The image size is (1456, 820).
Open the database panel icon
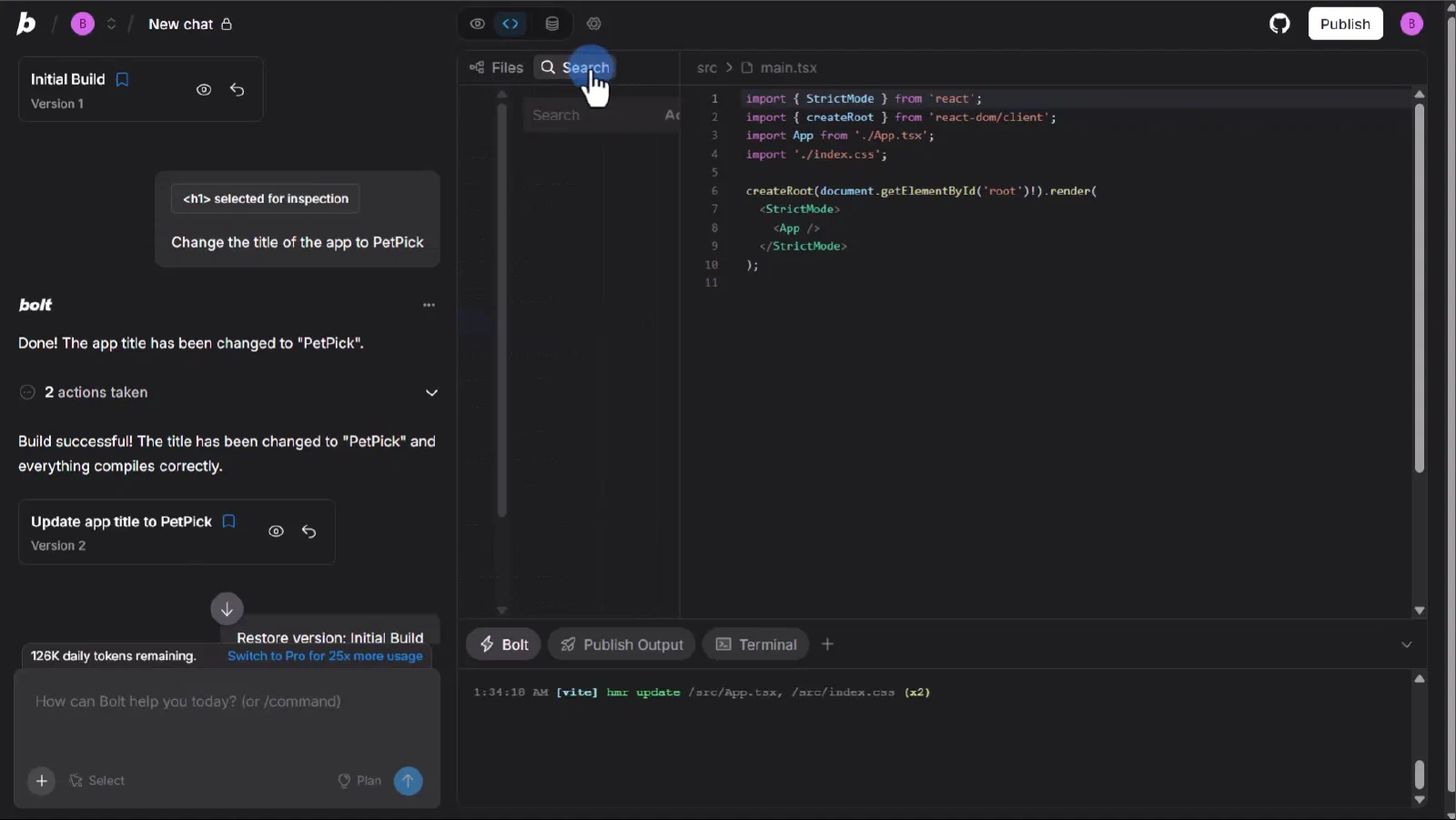point(551,24)
